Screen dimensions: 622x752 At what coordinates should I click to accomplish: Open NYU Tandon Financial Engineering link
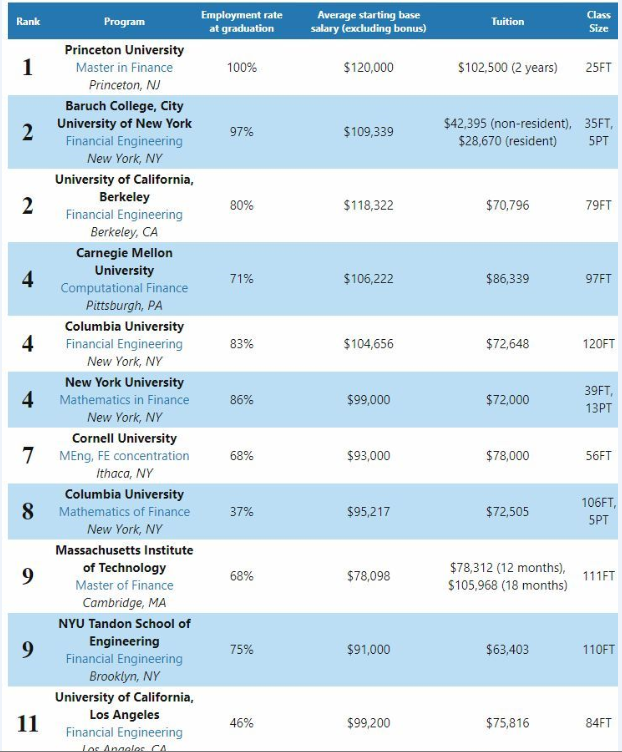tap(124, 658)
